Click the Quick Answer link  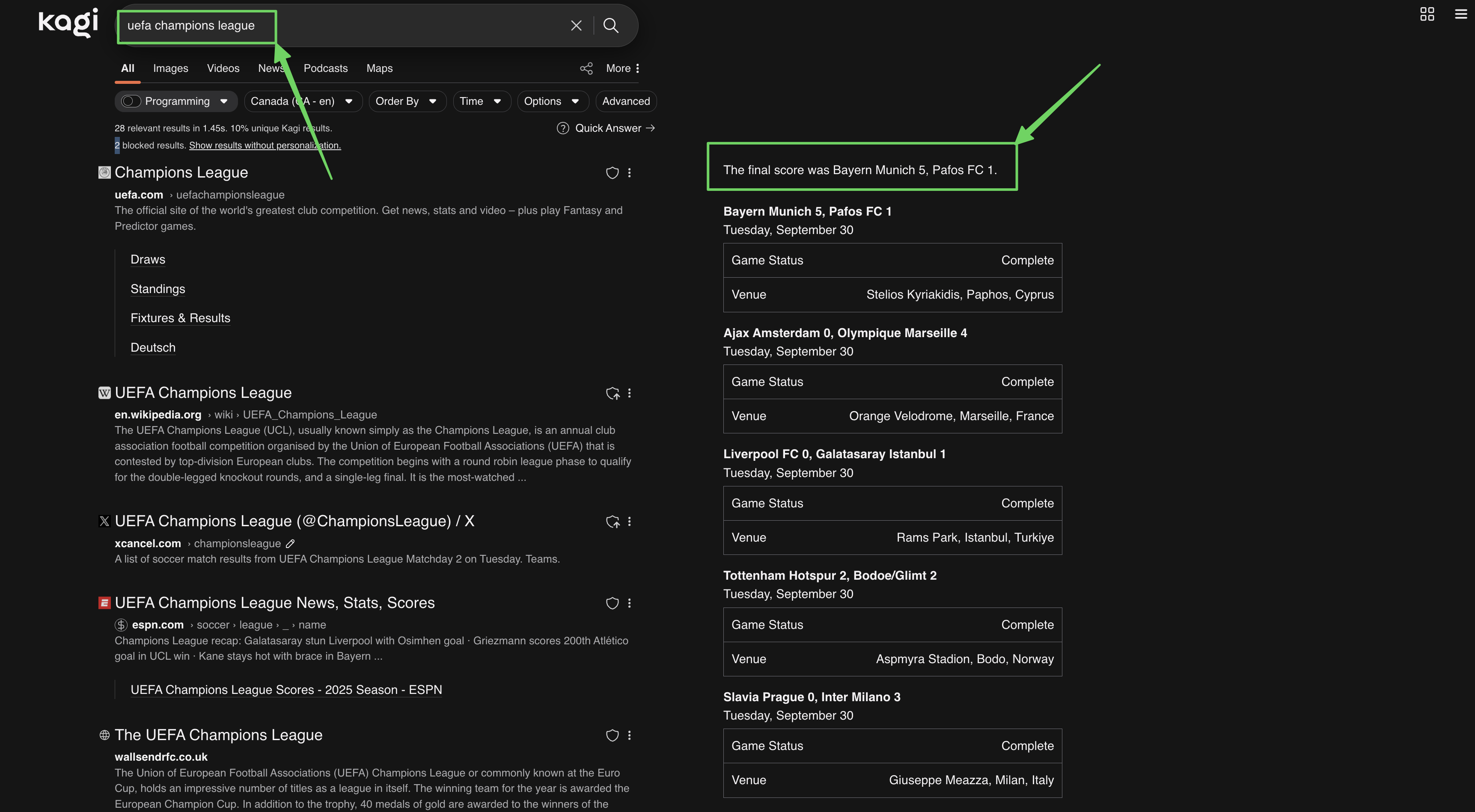[x=607, y=128]
